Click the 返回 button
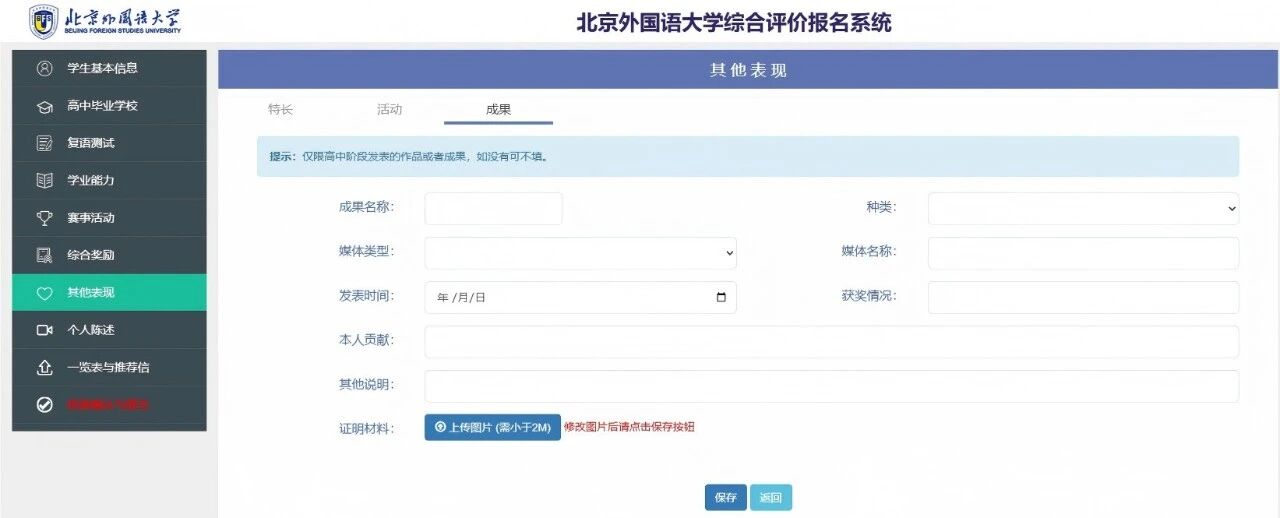 pos(770,497)
